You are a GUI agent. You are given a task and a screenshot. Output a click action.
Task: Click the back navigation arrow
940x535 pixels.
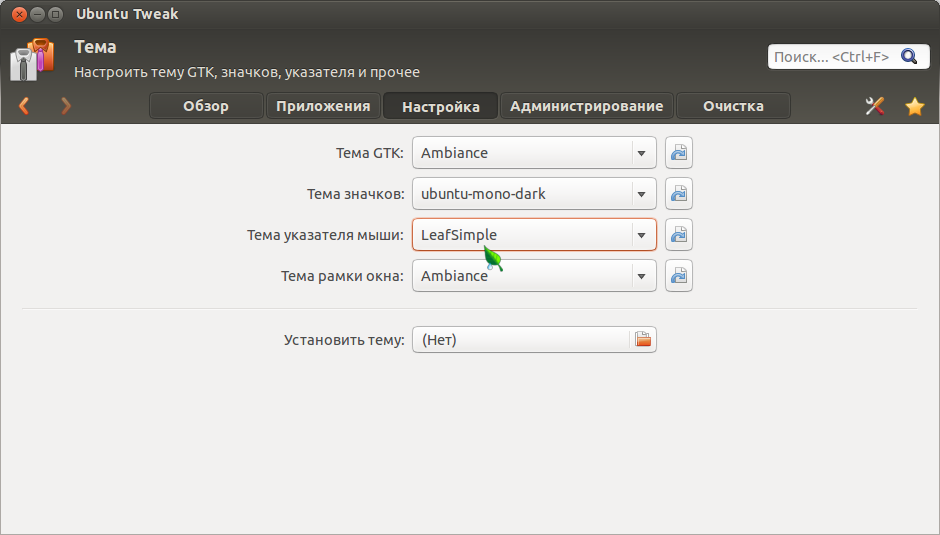[x=24, y=106]
